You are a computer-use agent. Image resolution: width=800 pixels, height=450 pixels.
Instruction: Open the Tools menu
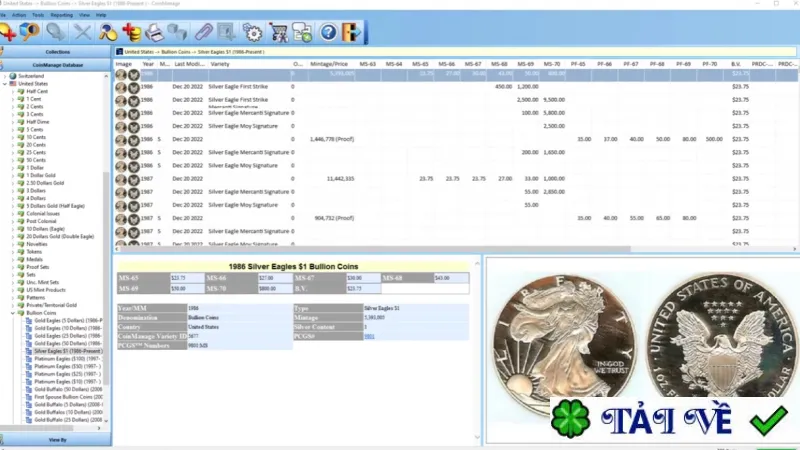pos(38,15)
